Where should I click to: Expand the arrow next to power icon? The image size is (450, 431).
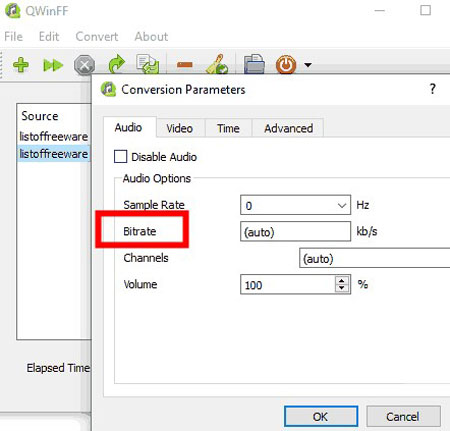coord(308,65)
